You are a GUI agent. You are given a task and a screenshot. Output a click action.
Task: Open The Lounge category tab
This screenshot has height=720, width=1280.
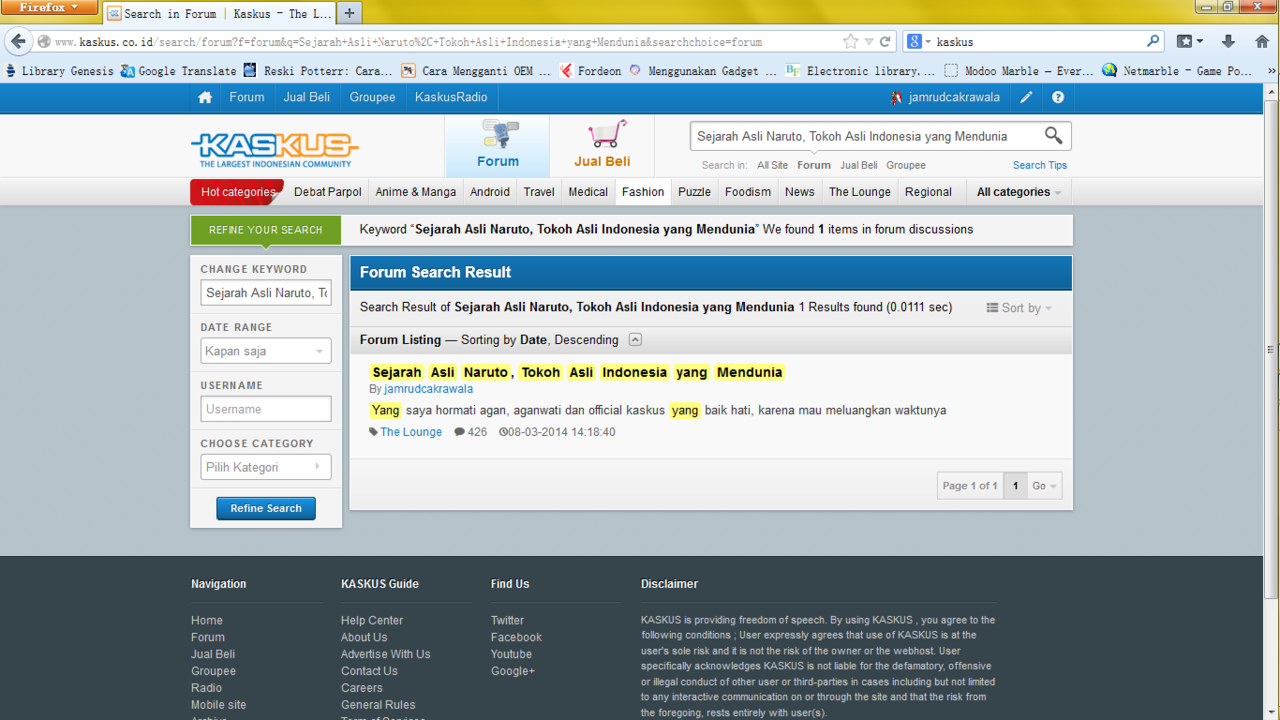(x=859, y=192)
